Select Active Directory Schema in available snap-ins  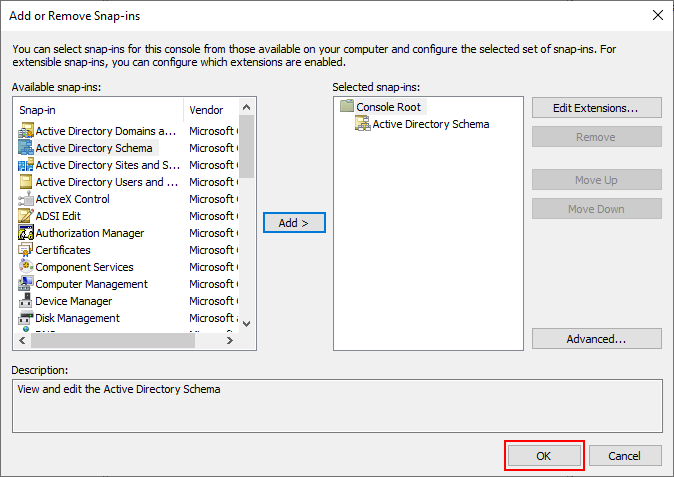[x=94, y=148]
